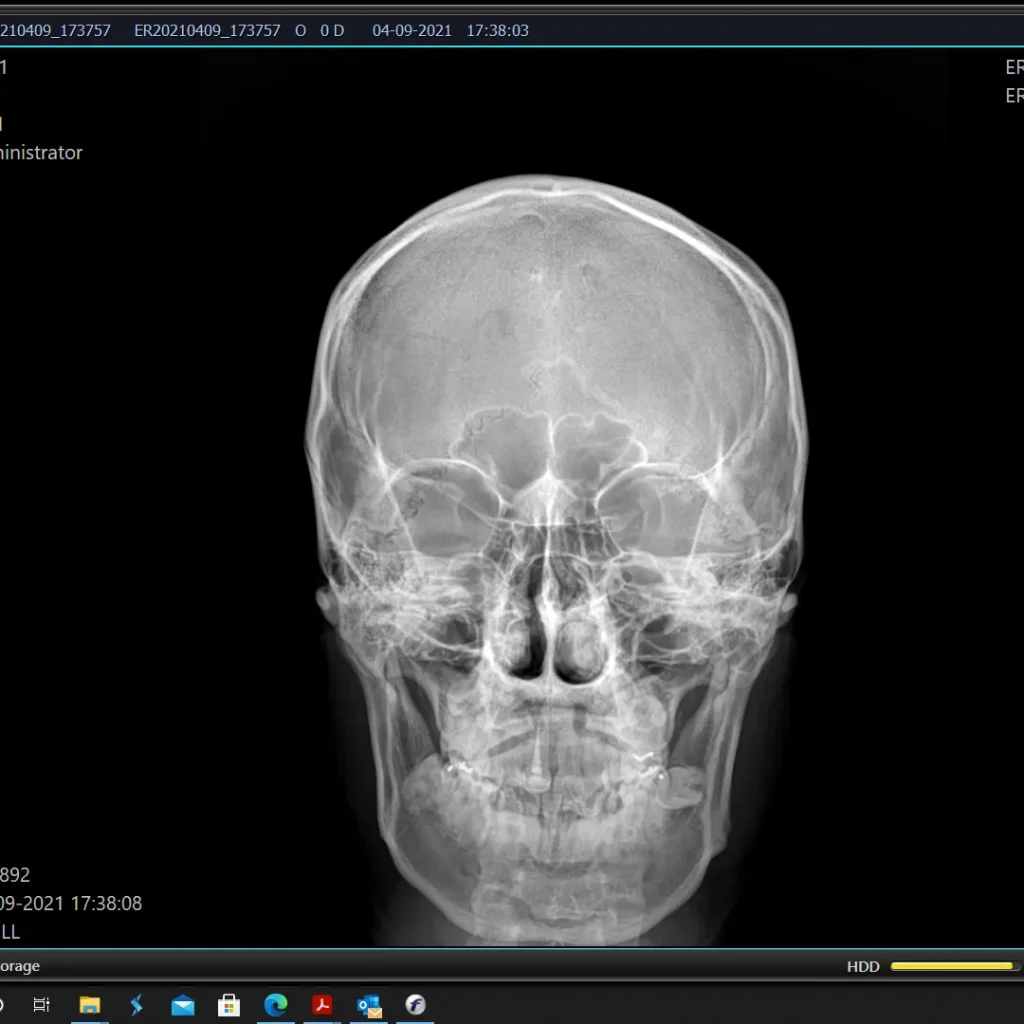Image resolution: width=1024 pixels, height=1024 pixels.
Task: Launch the blue lightning bolt taskbar app
Action: [x=137, y=1005]
